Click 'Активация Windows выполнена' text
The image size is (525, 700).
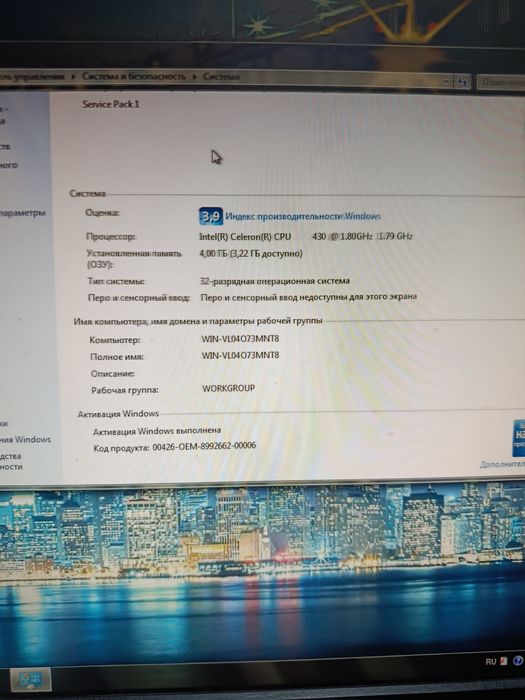point(157,431)
